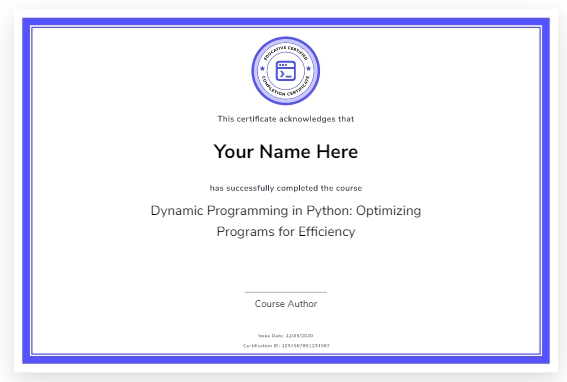Click 'This certificate acknowledges that' text
The image size is (567, 382).
pyautogui.click(x=286, y=119)
